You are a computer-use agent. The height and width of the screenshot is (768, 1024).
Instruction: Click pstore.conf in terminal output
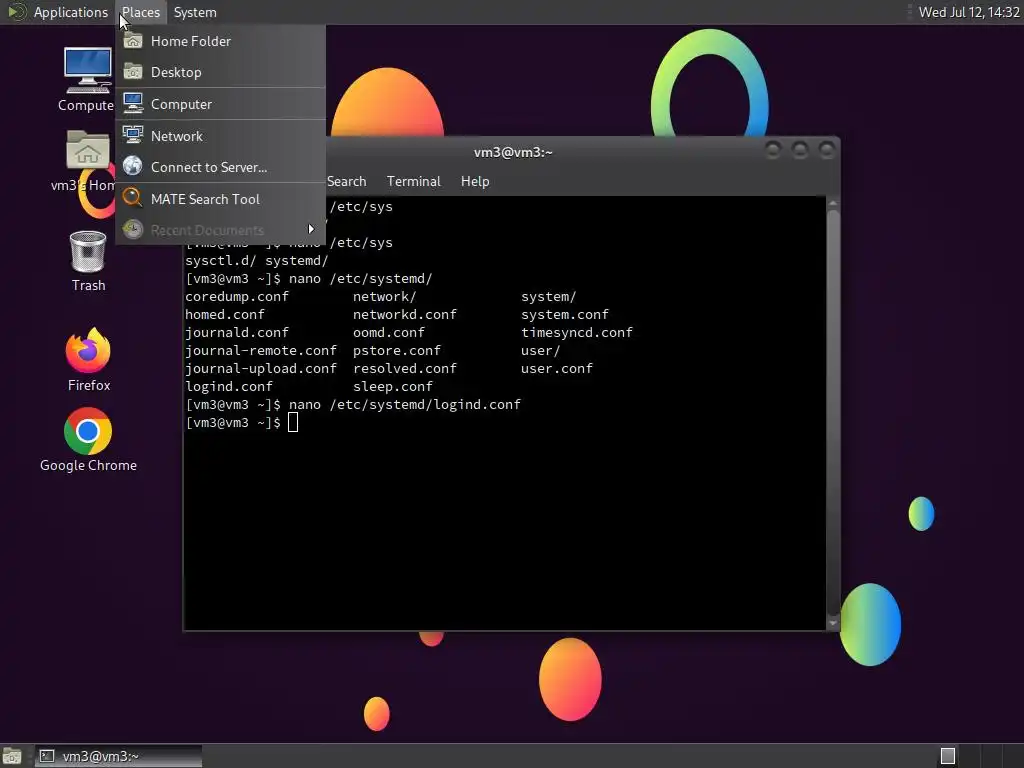tap(396, 351)
